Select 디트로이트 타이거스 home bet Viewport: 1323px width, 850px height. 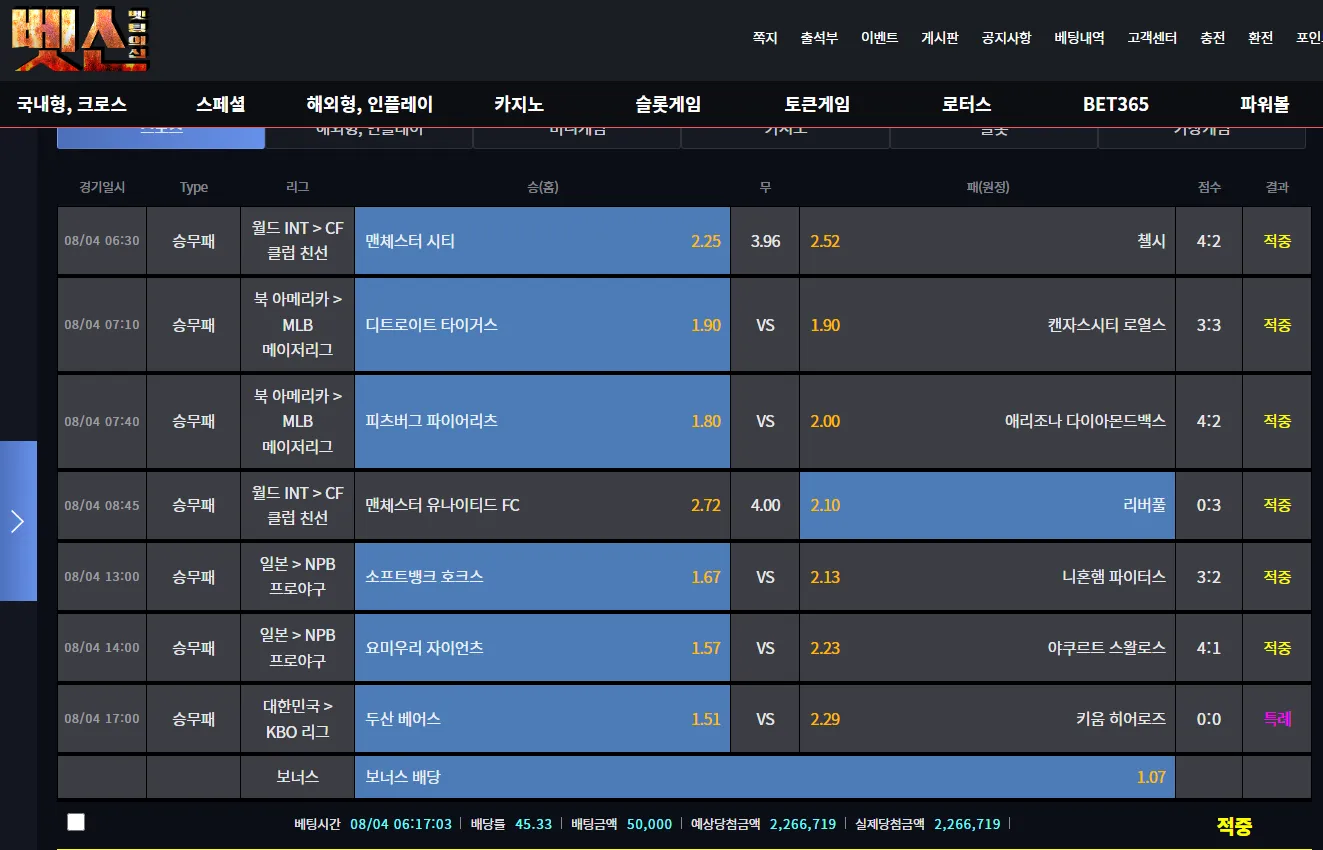click(543, 325)
